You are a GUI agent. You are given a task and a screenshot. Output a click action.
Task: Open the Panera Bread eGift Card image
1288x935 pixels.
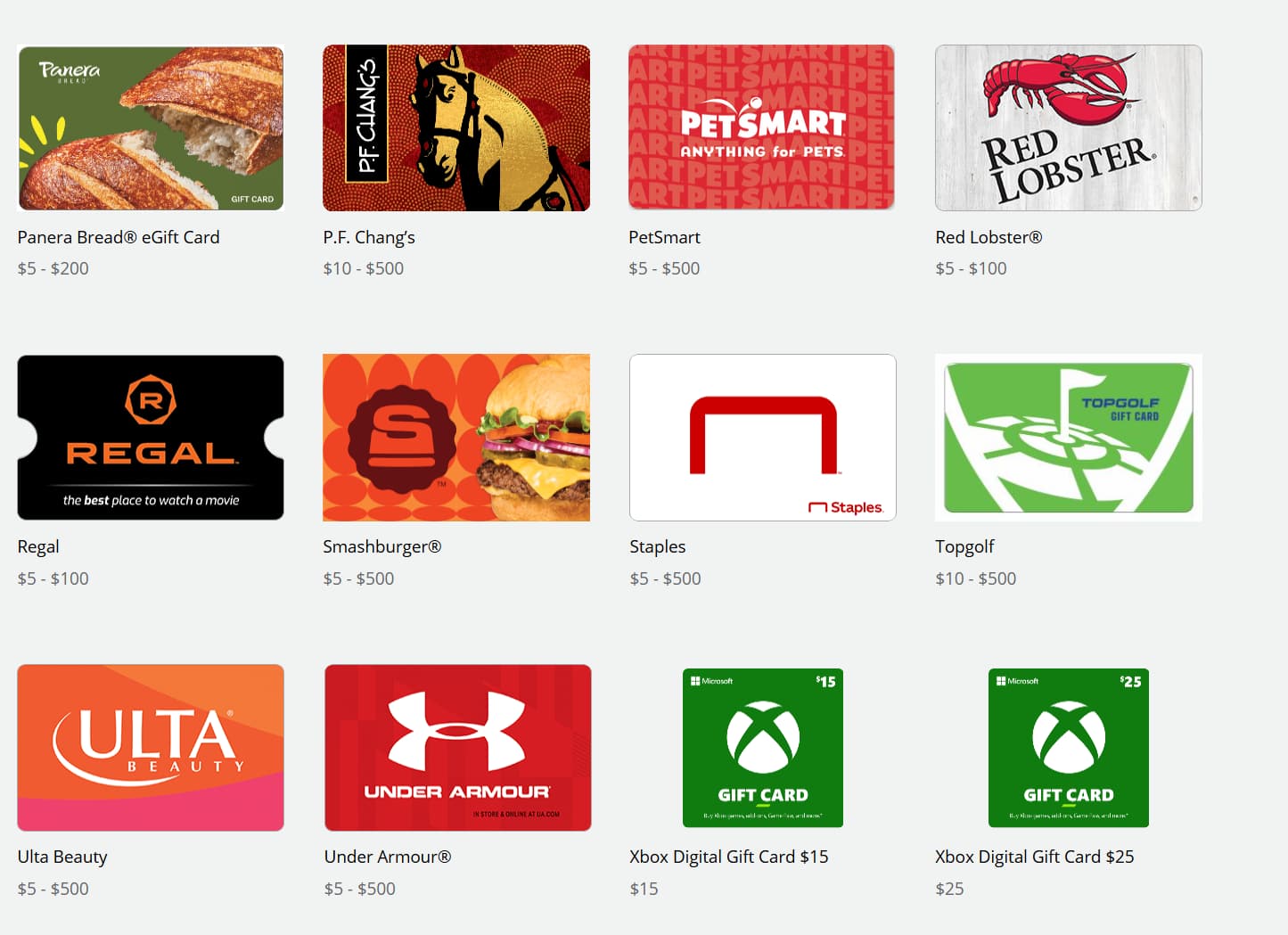coord(151,127)
